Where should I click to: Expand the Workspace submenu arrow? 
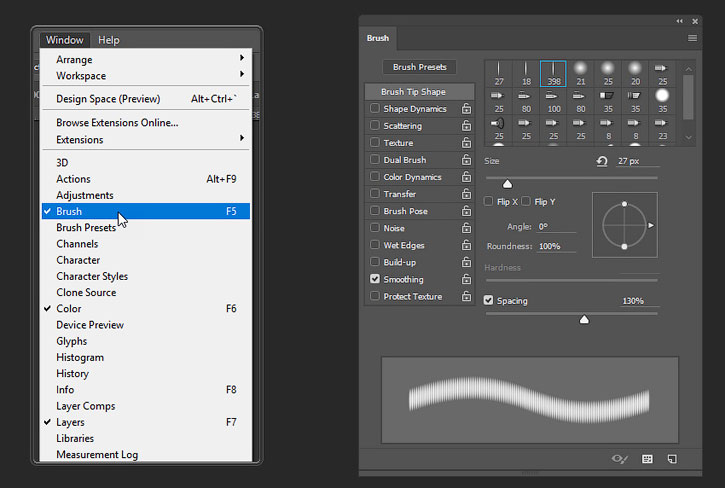coord(242,74)
